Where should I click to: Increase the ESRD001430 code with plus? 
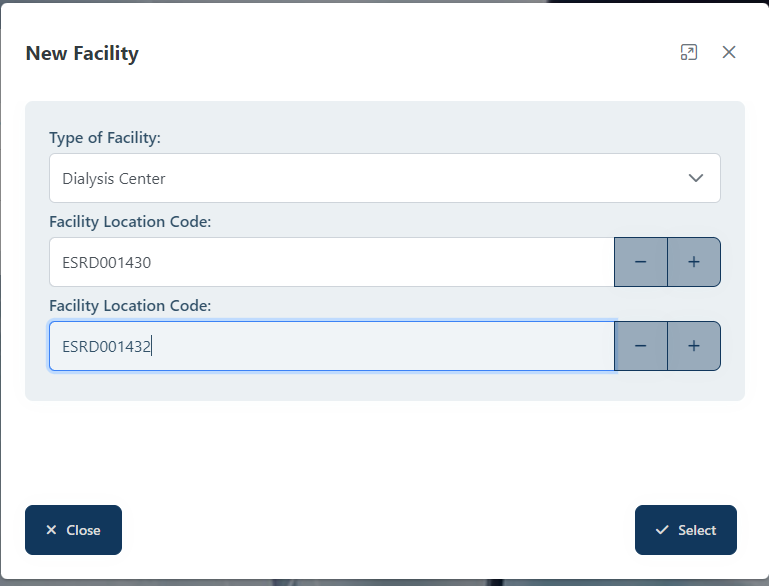694,262
